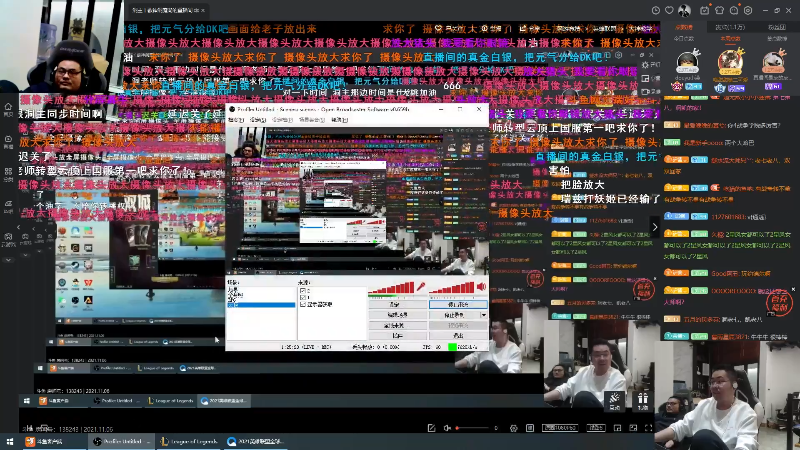The height and width of the screenshot is (450, 800).
Task: Open the message face icon
Action: pyautogui.click(x=734, y=10)
